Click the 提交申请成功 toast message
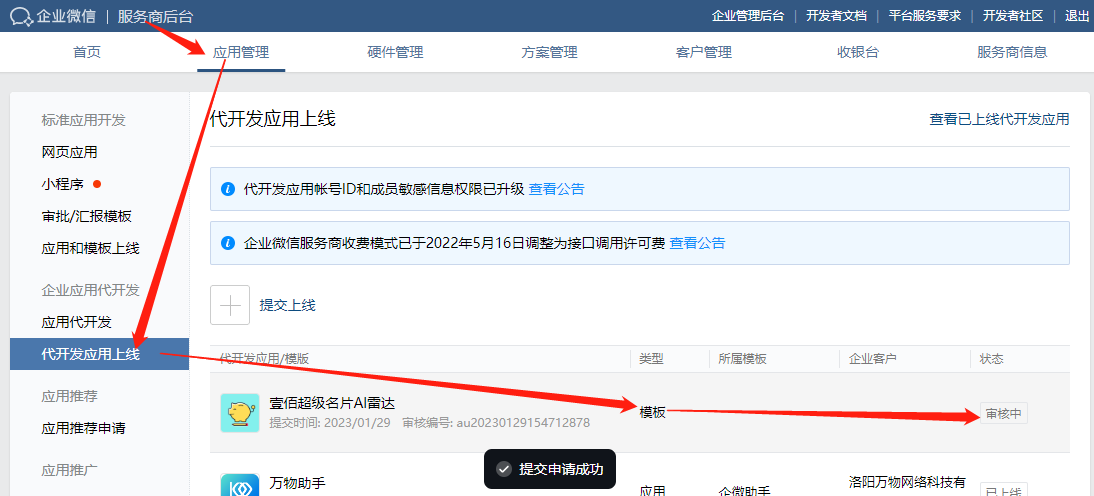The height and width of the screenshot is (496, 1094). point(549,469)
